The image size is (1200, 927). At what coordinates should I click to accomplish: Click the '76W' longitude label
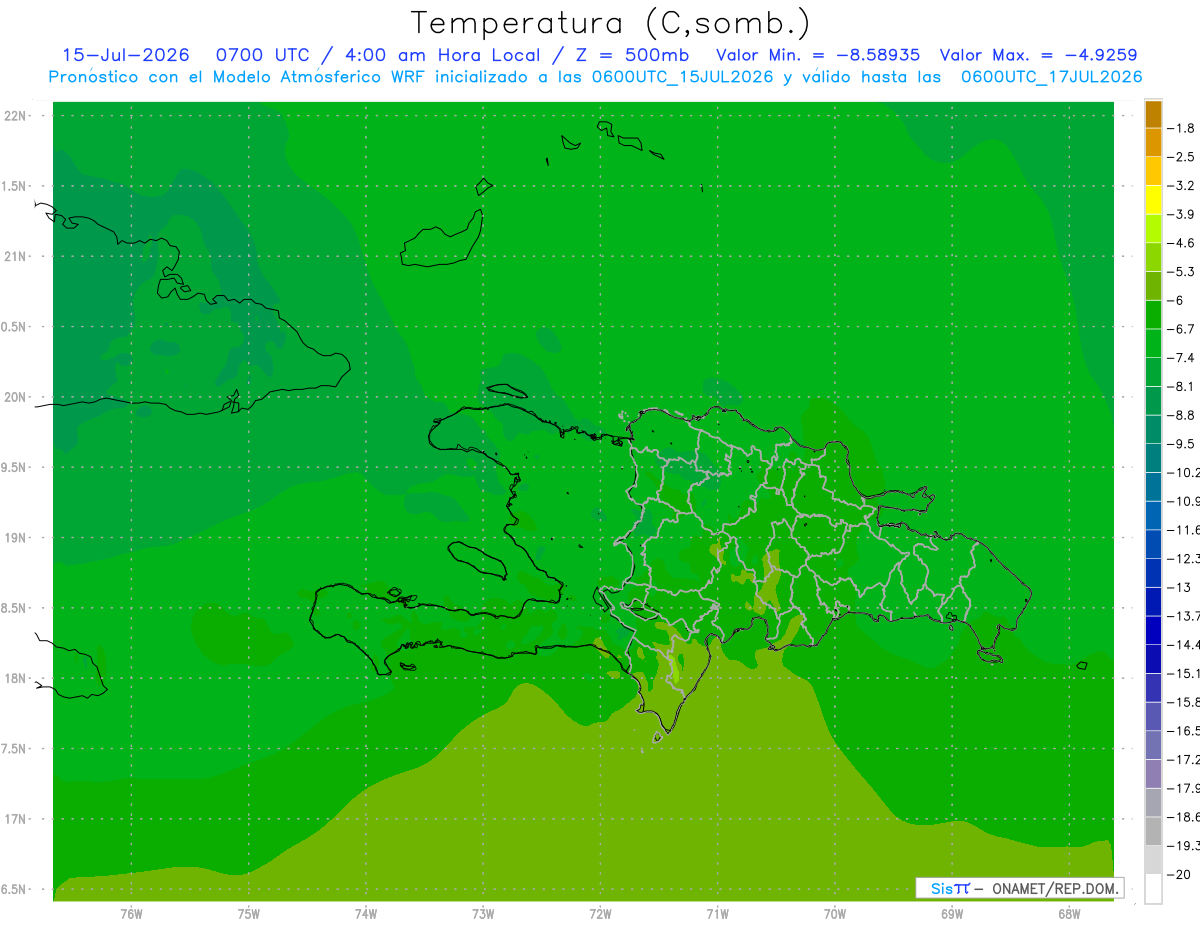pos(131,913)
